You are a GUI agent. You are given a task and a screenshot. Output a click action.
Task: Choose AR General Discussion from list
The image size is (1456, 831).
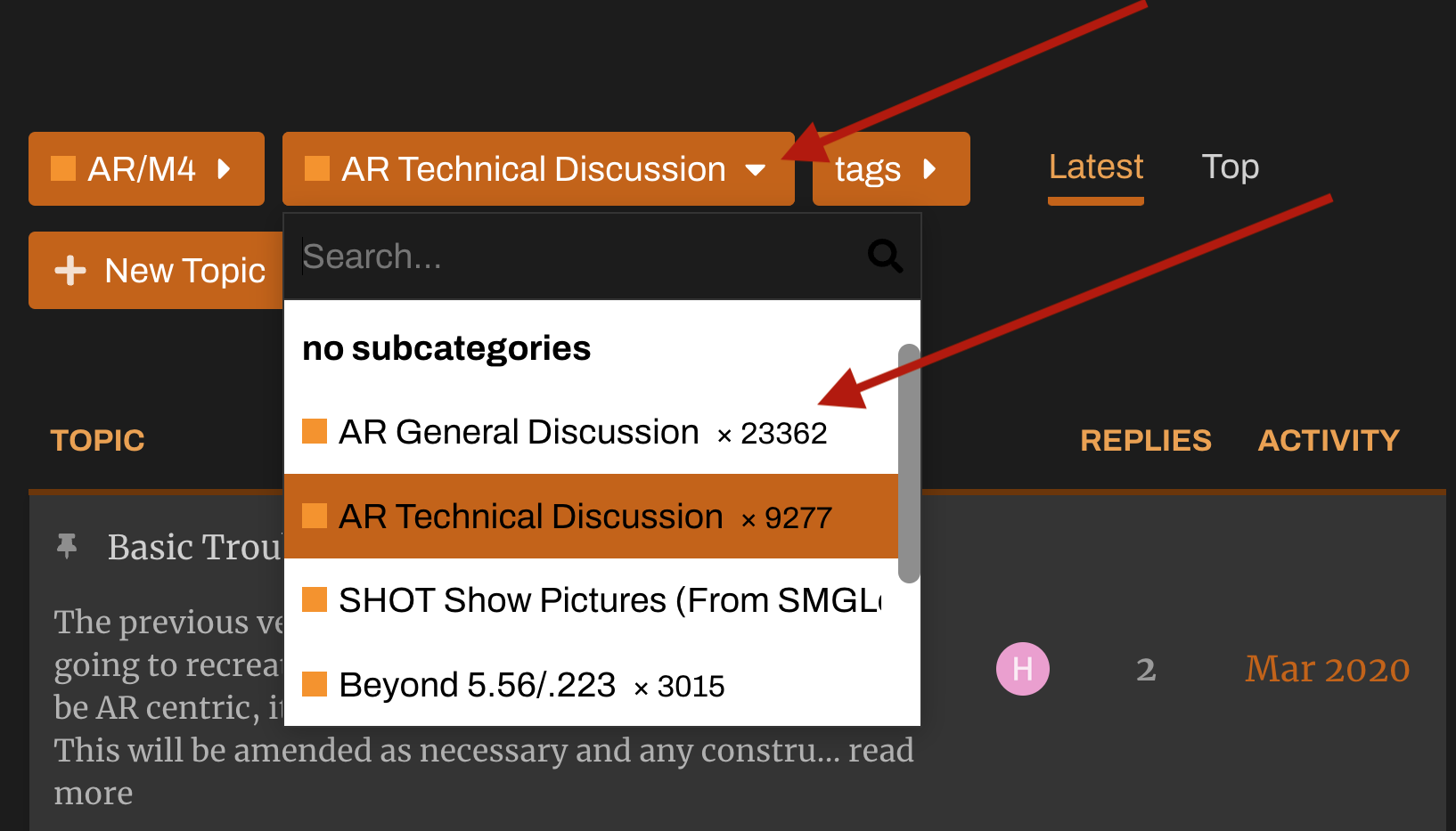pos(519,432)
